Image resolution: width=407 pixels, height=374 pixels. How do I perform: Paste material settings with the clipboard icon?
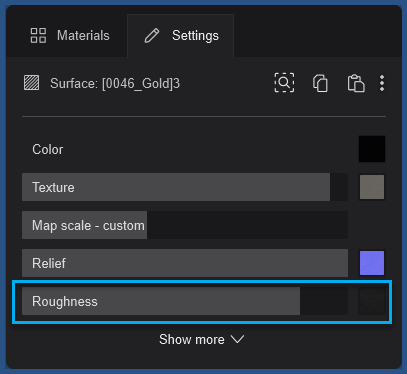(x=356, y=83)
